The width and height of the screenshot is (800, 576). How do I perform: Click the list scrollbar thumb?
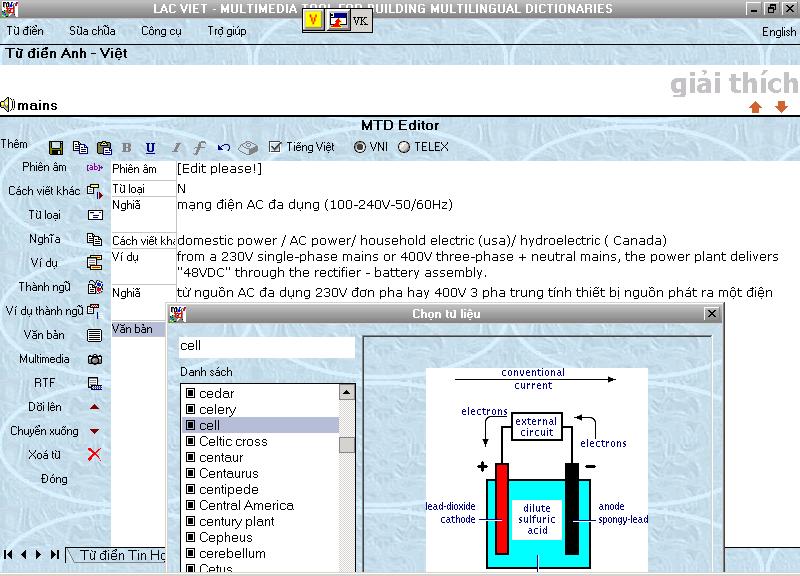[346, 445]
